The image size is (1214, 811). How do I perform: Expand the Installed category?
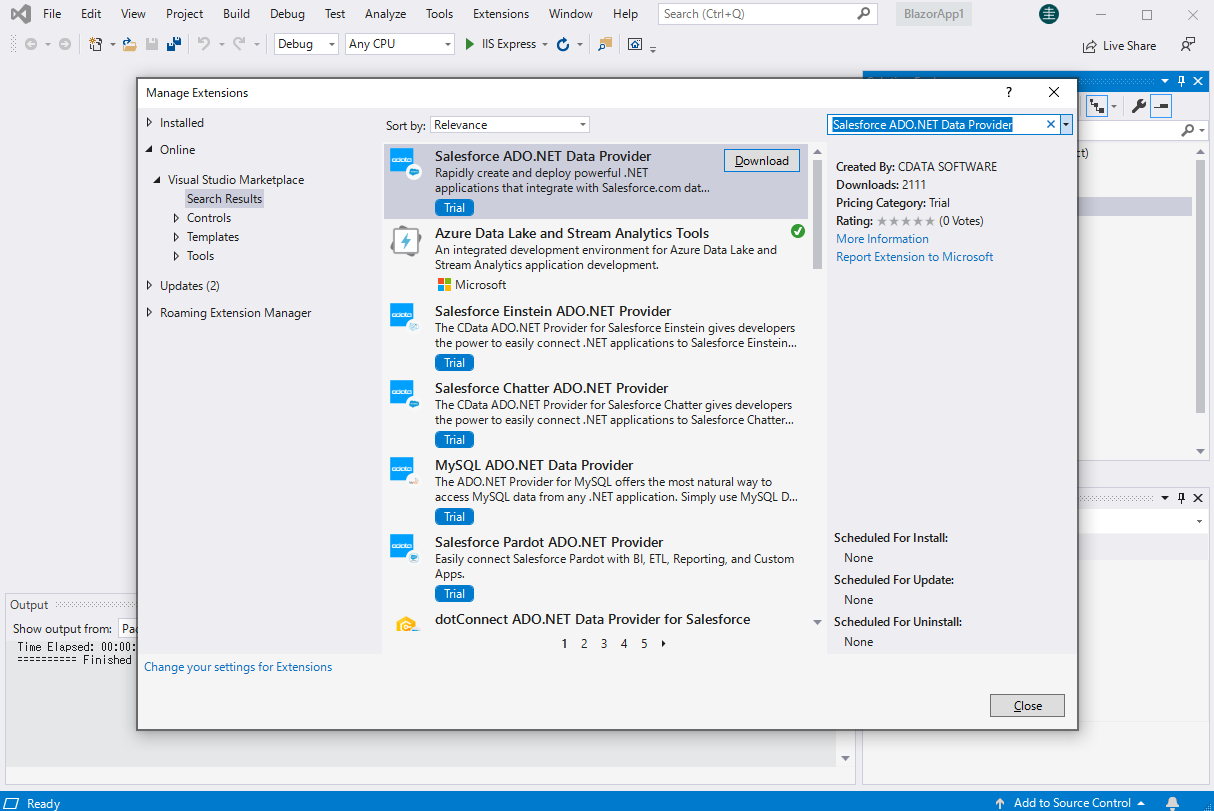coord(150,123)
